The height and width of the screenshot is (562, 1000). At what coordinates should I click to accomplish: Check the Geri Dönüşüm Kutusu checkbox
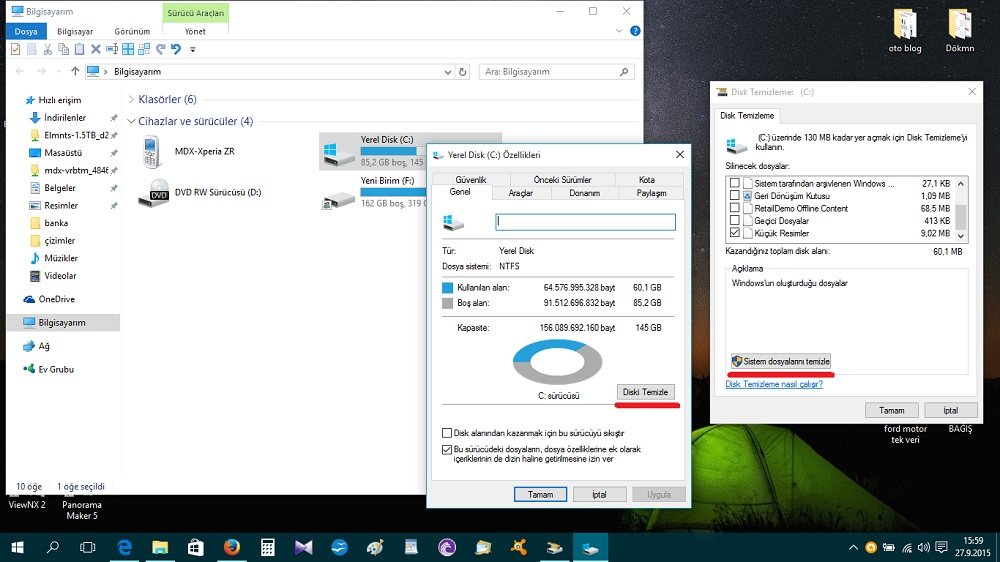click(735, 196)
